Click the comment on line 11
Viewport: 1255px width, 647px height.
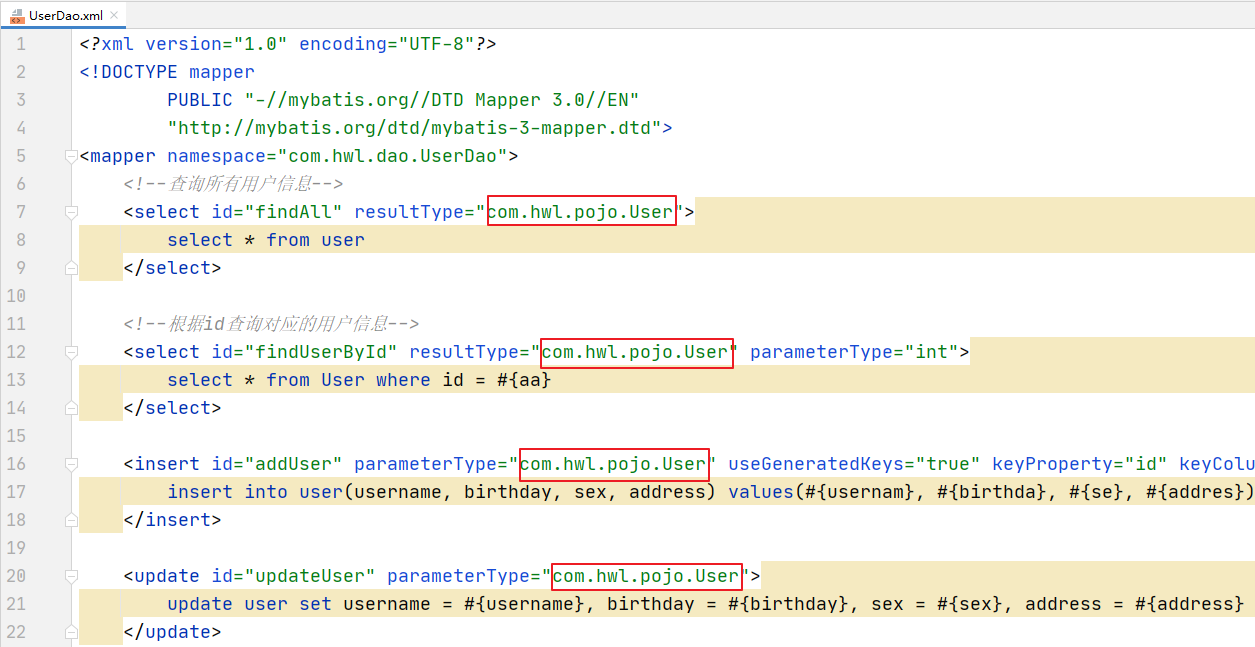[x=271, y=324]
